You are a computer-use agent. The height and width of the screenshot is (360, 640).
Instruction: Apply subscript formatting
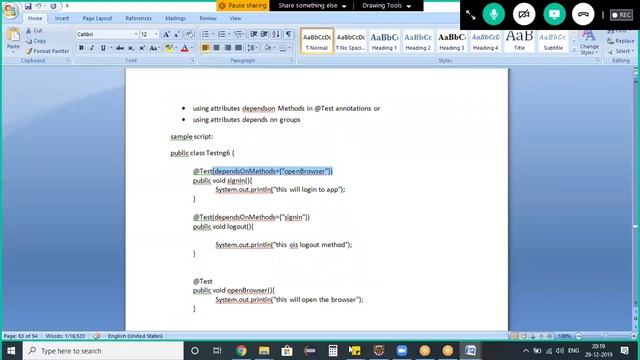(x=131, y=48)
